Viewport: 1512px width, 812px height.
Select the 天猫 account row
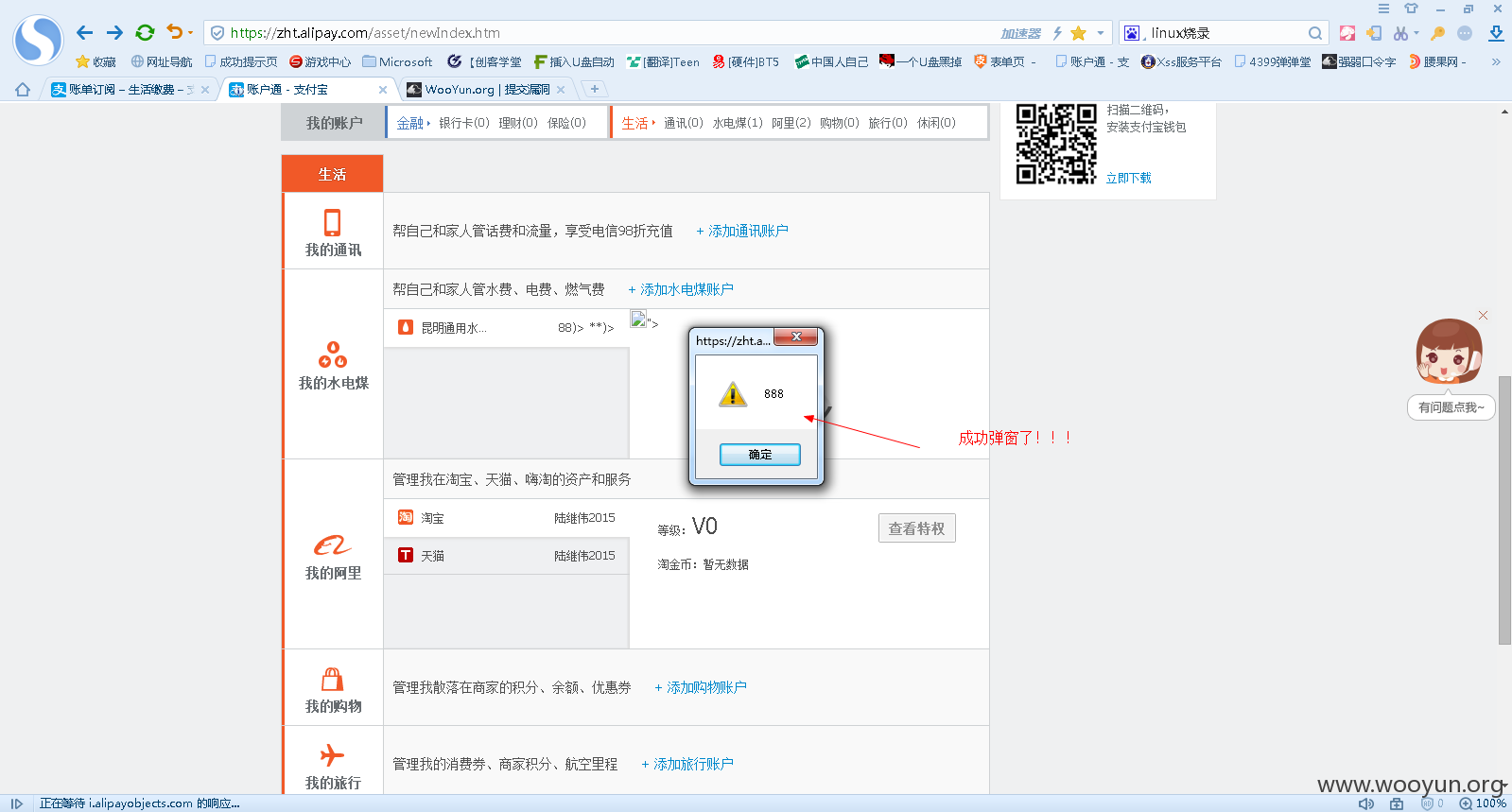pyautogui.click(x=506, y=556)
